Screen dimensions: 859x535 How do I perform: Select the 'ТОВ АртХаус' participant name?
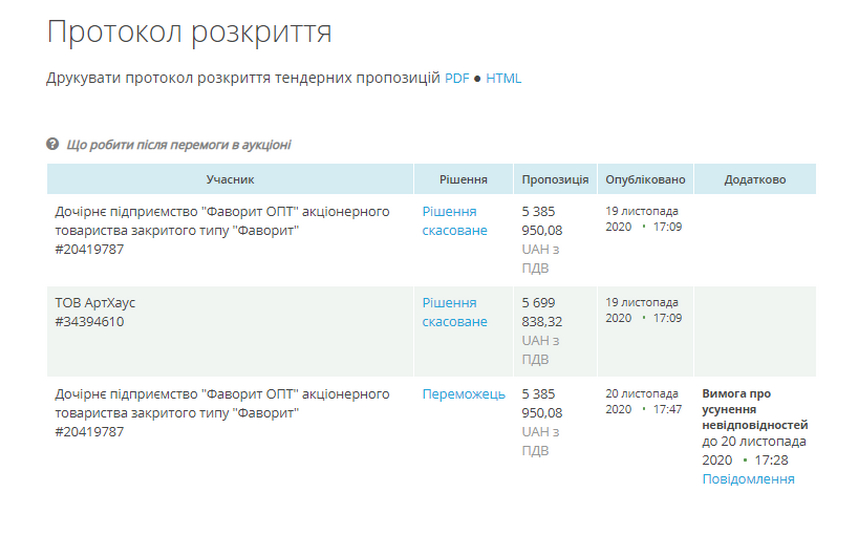(x=95, y=303)
